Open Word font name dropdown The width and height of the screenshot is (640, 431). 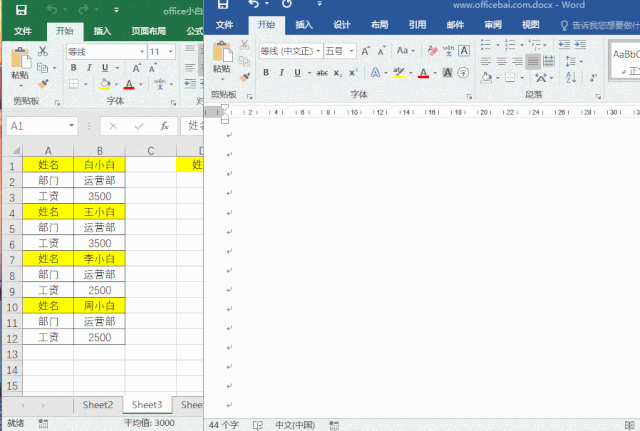[x=318, y=51]
